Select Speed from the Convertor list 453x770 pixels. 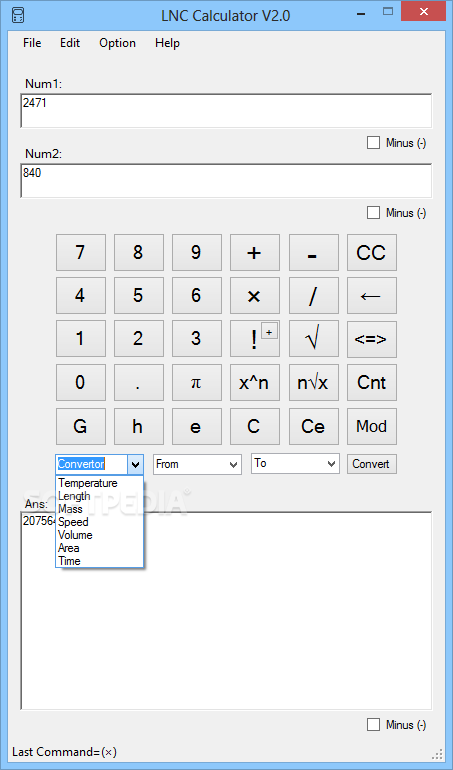click(x=99, y=522)
